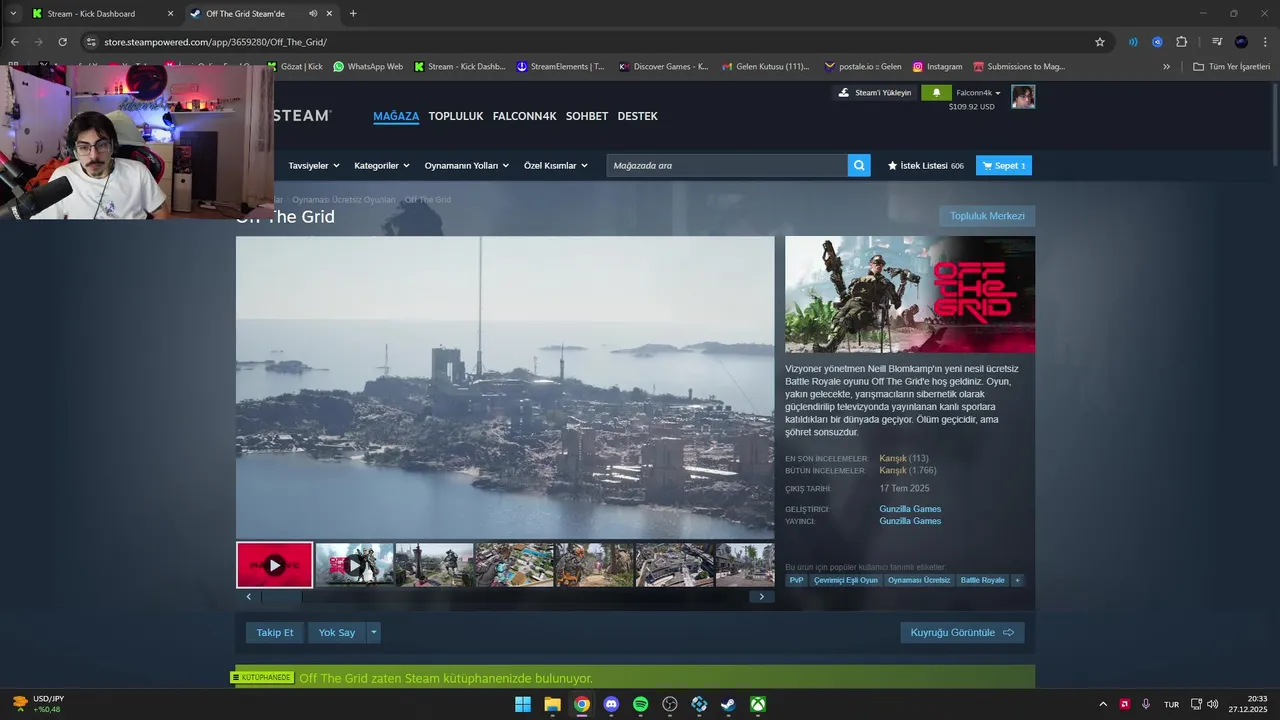Move the thumbnail strip to the right

[x=761, y=597]
